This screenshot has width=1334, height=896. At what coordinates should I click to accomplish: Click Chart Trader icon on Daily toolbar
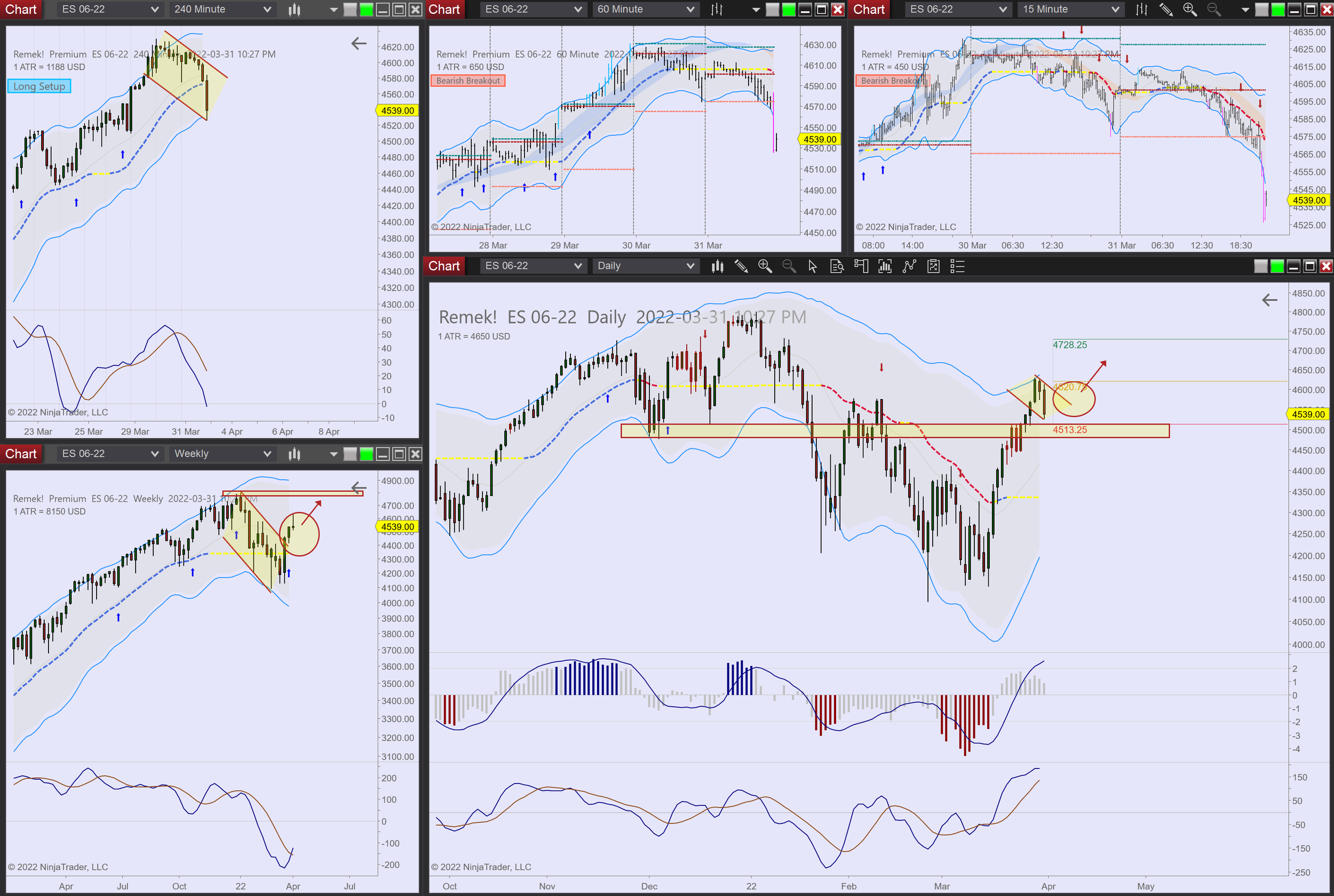(861, 266)
